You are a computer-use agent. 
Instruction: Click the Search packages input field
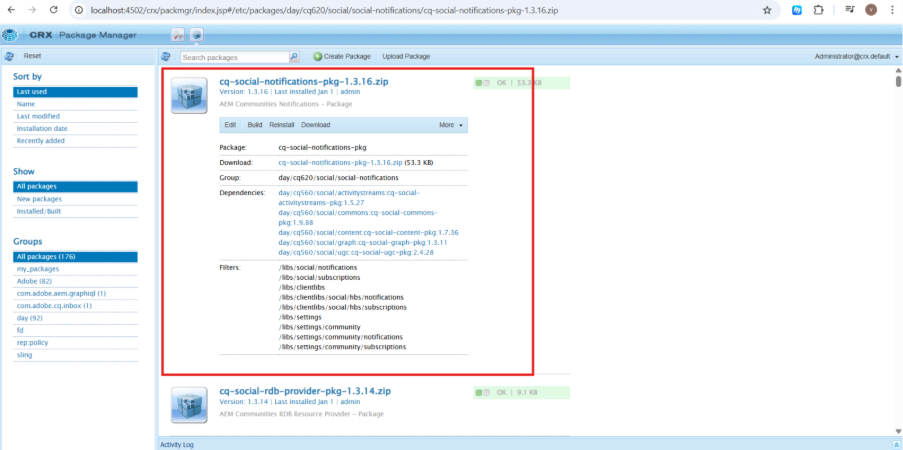(234, 57)
